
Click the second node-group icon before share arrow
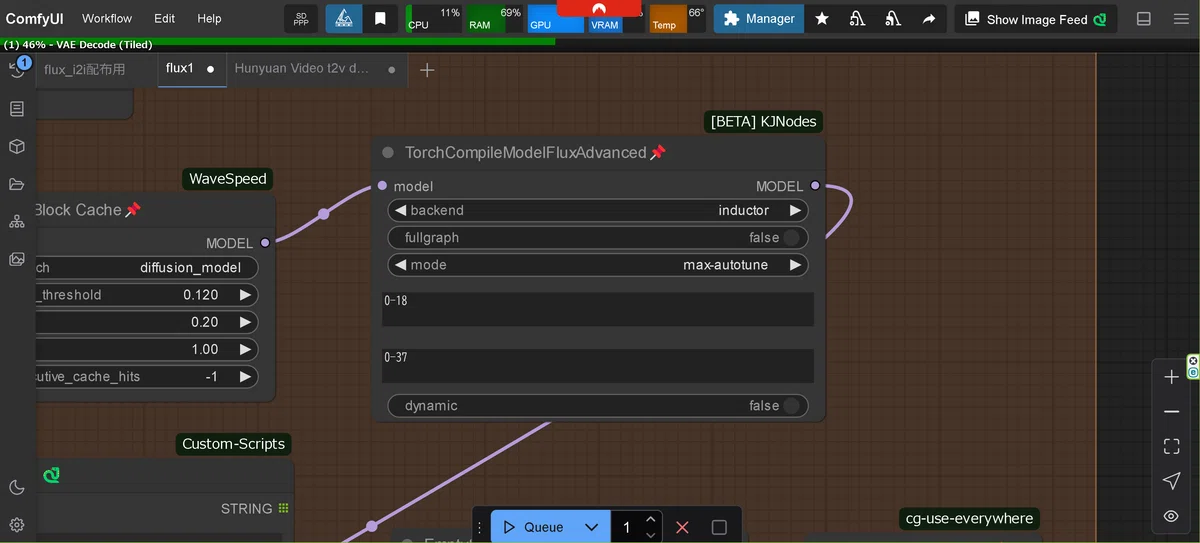[893, 19]
